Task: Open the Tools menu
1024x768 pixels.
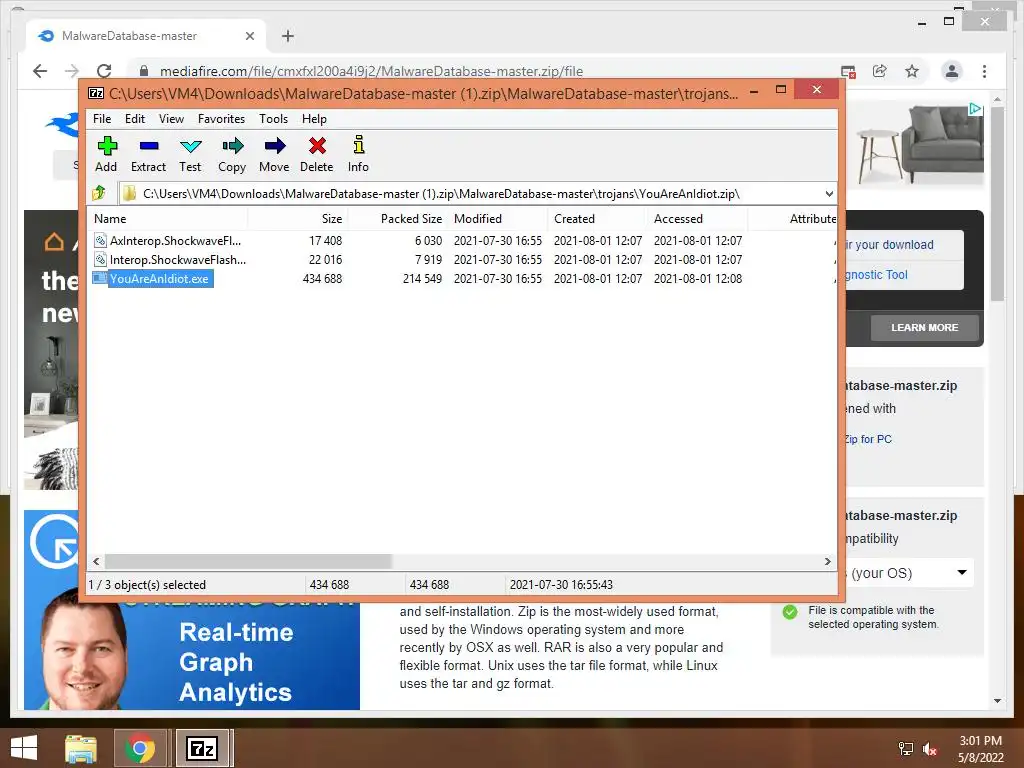Action: (273, 119)
